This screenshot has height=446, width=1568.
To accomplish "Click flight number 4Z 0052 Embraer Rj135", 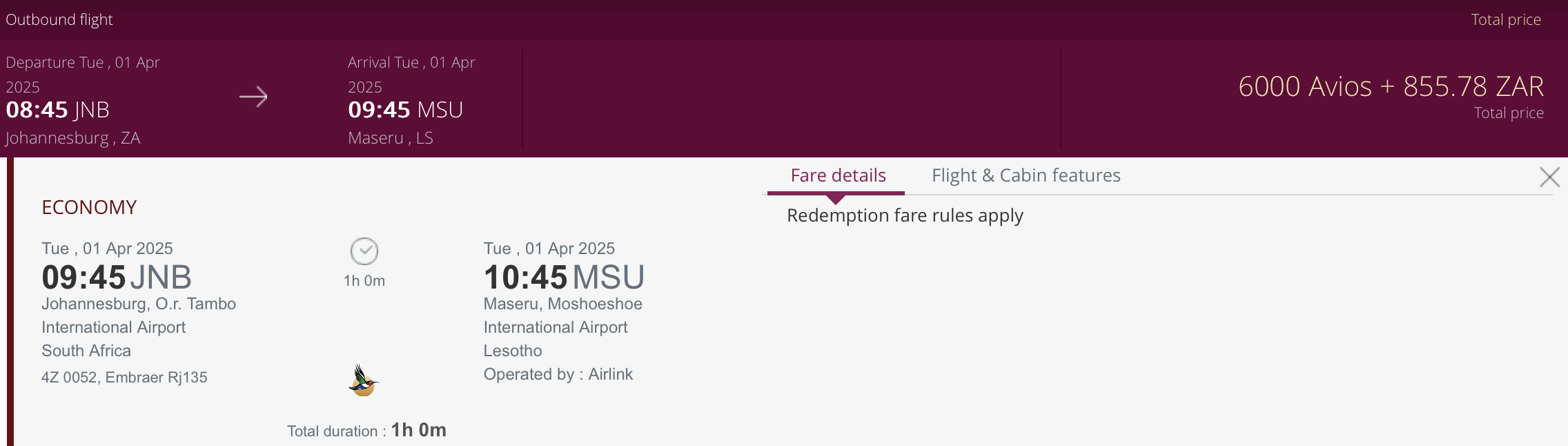I will click(x=124, y=377).
